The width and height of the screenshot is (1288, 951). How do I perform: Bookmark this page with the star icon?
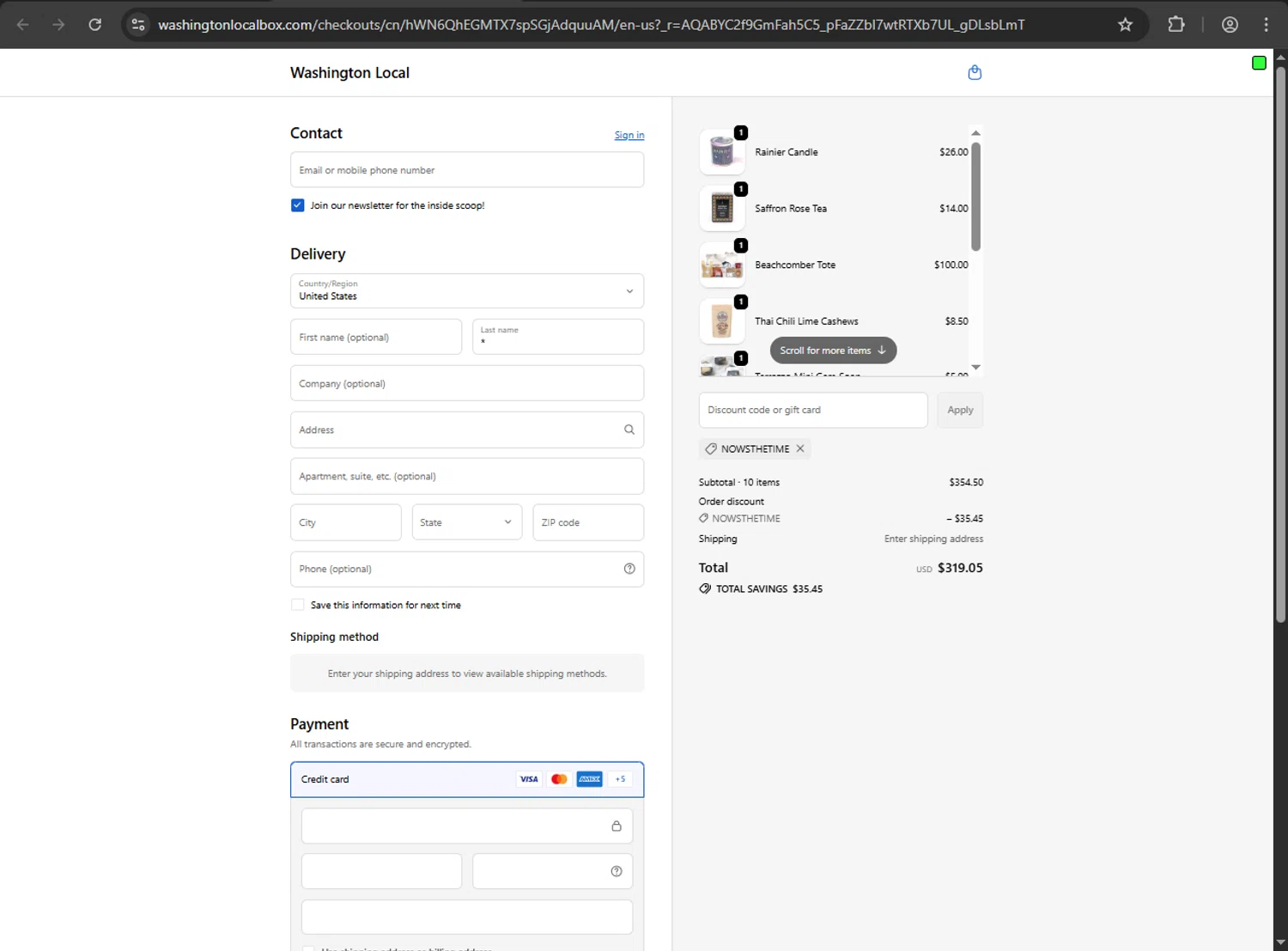coord(1125,24)
